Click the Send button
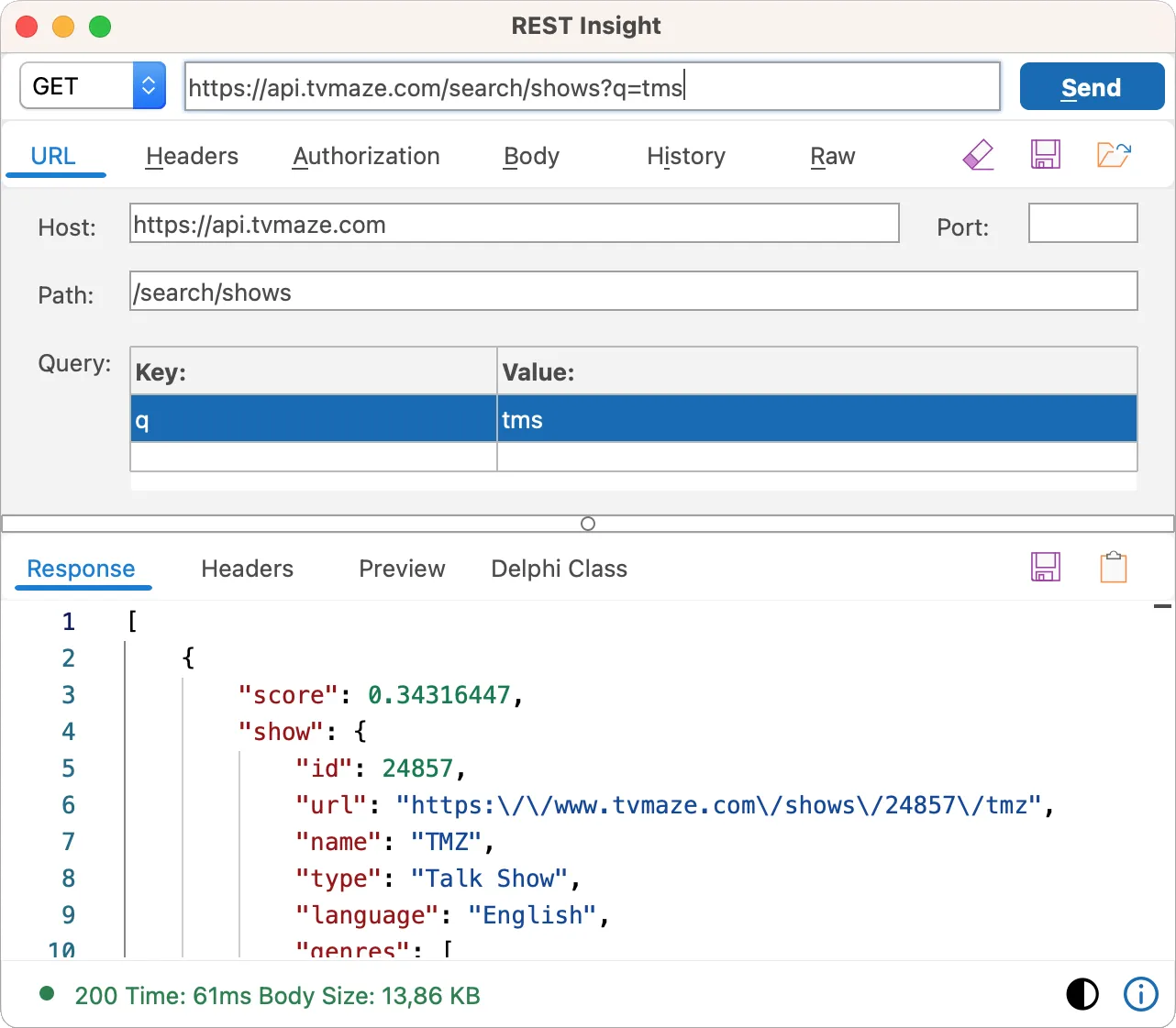This screenshot has width=1176, height=1028. (1091, 87)
